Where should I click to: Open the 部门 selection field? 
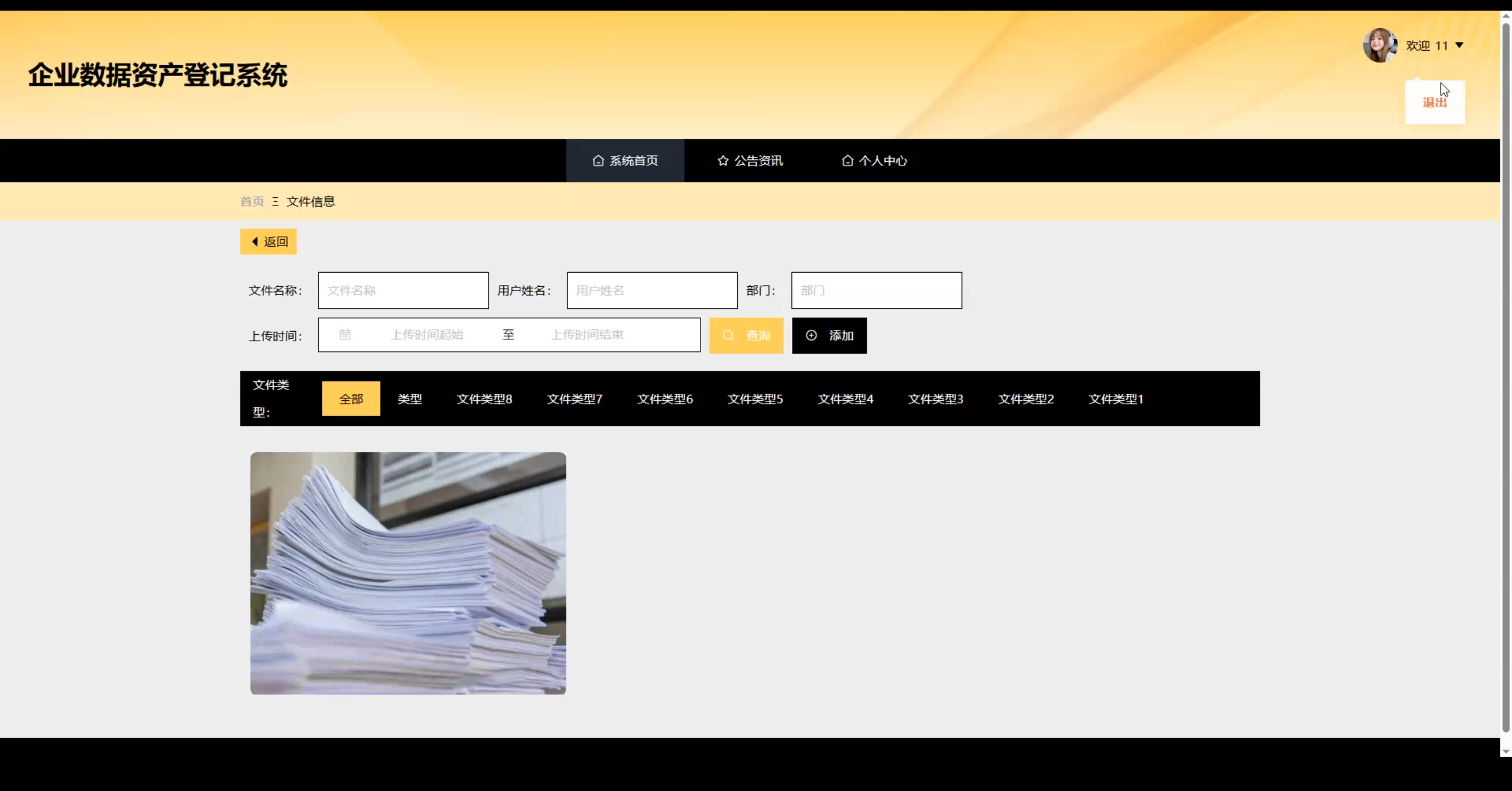(x=876, y=290)
